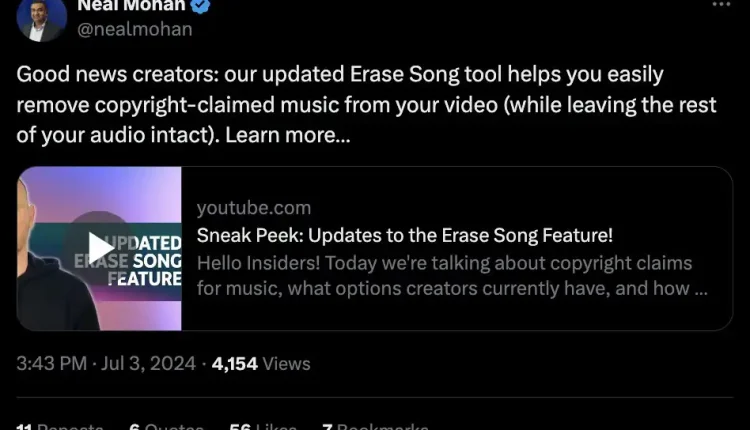The image size is (750, 430).
Task: Click the Updated Erase Song Feature thumbnail text
Action: 128,261
